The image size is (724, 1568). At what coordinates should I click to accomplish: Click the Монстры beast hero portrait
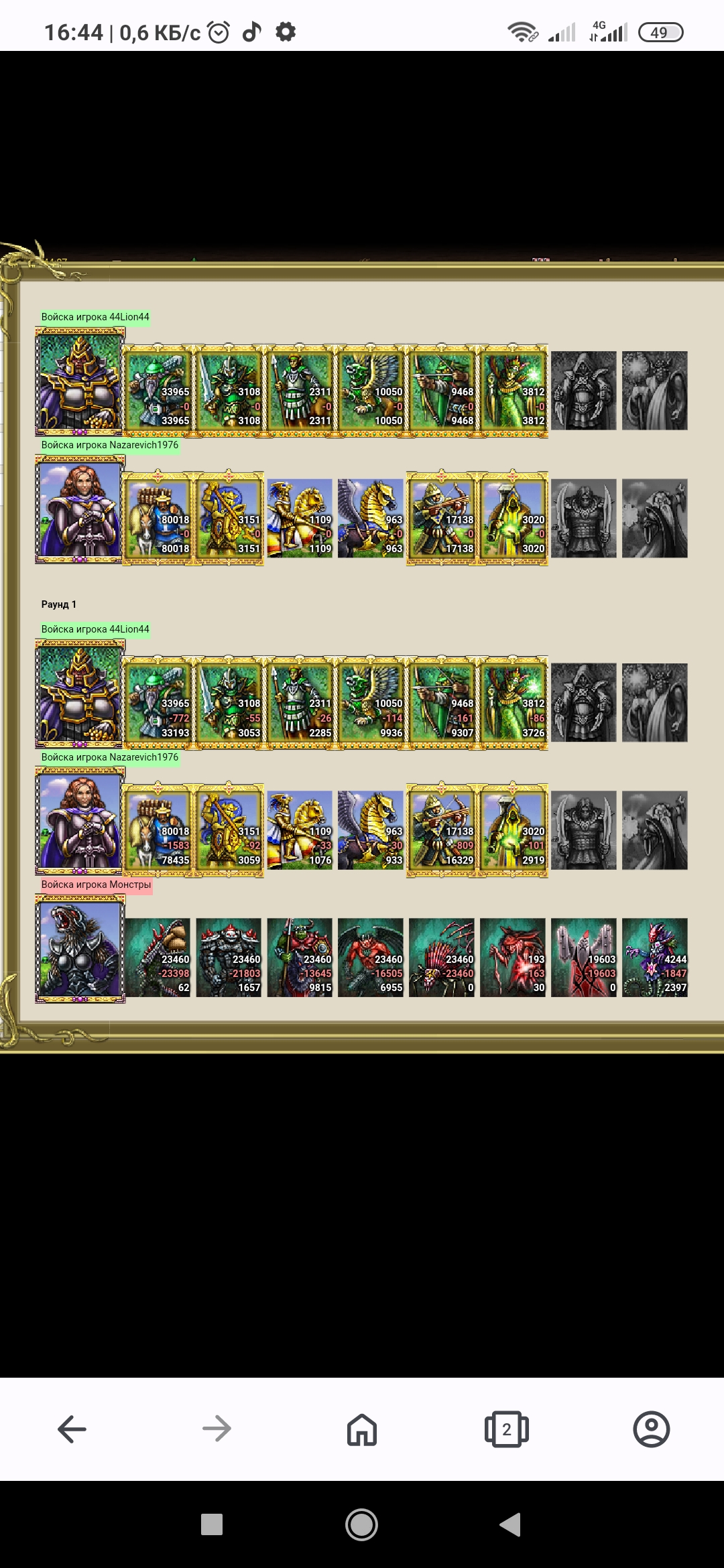(x=80, y=949)
